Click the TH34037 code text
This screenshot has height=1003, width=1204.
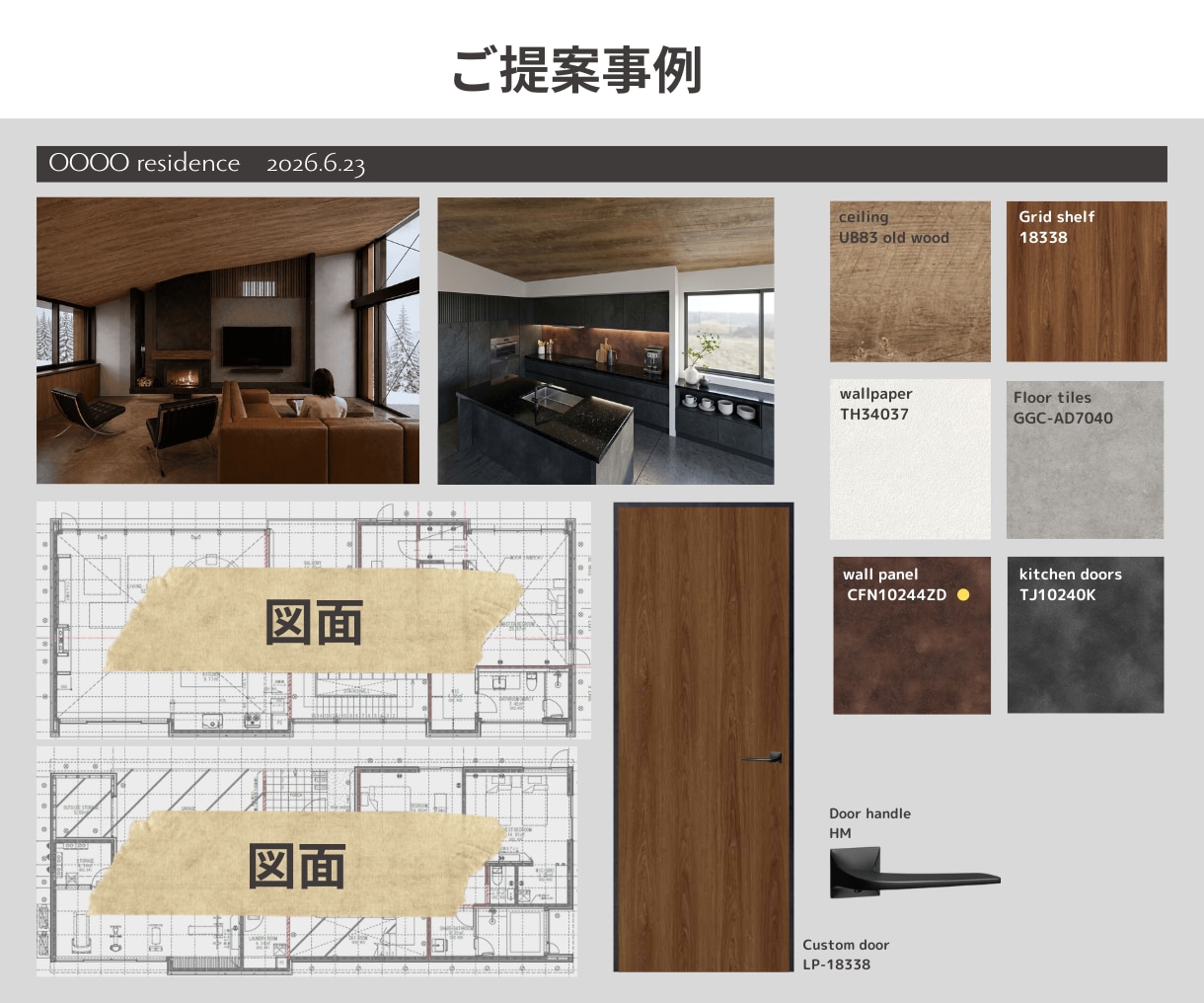[874, 414]
